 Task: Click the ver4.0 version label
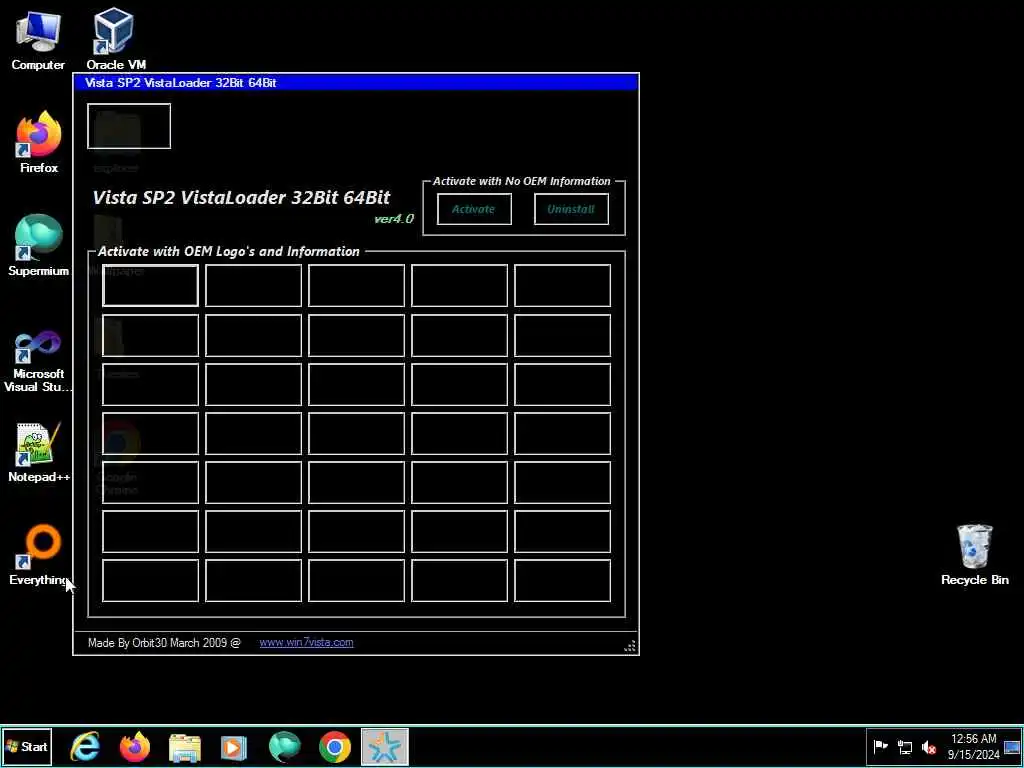394,219
